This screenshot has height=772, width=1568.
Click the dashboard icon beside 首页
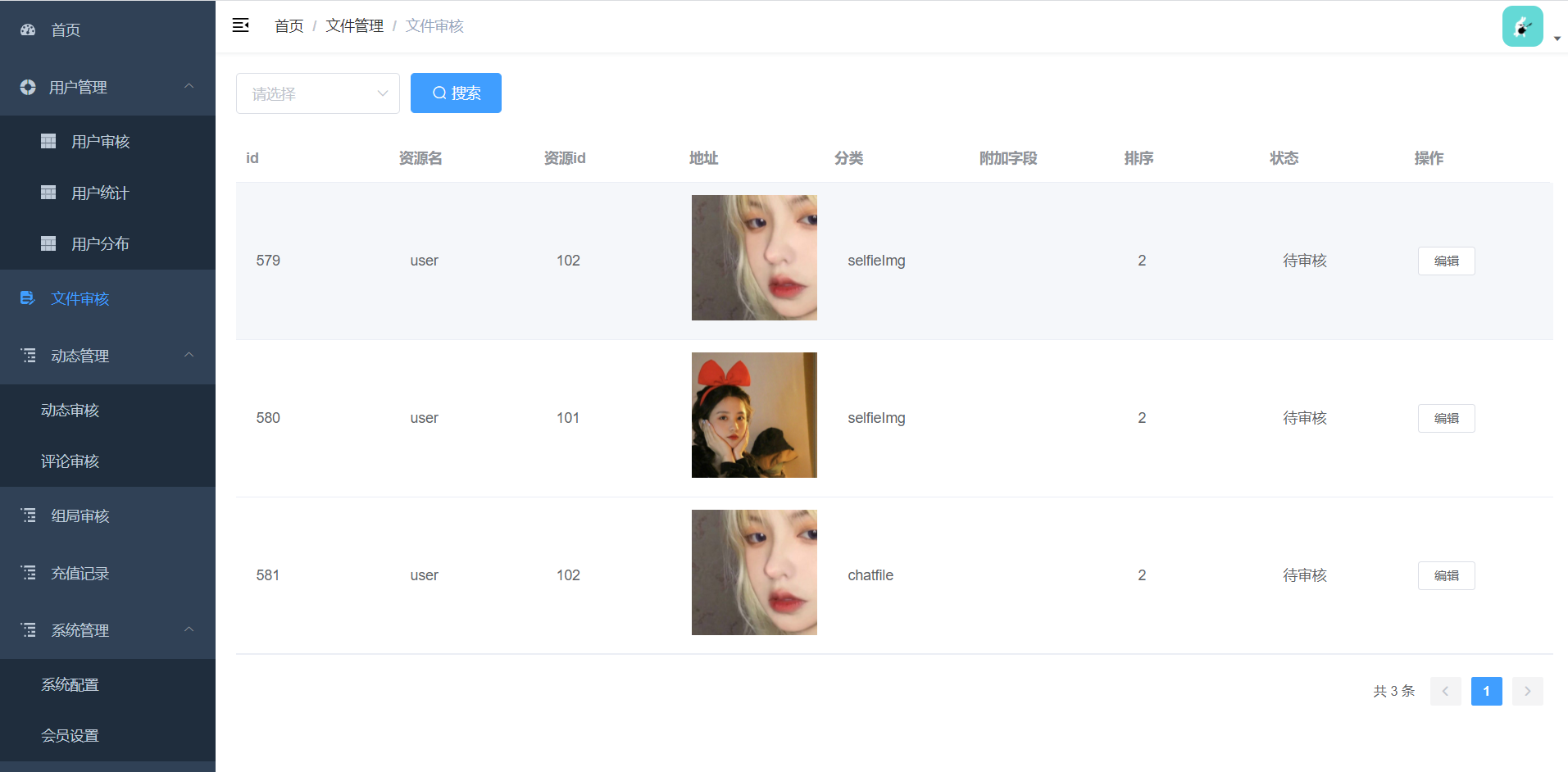(28, 30)
